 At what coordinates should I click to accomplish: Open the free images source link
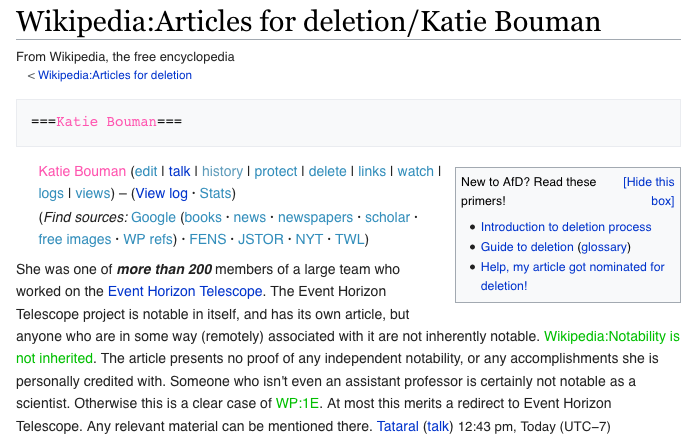pos(75,239)
